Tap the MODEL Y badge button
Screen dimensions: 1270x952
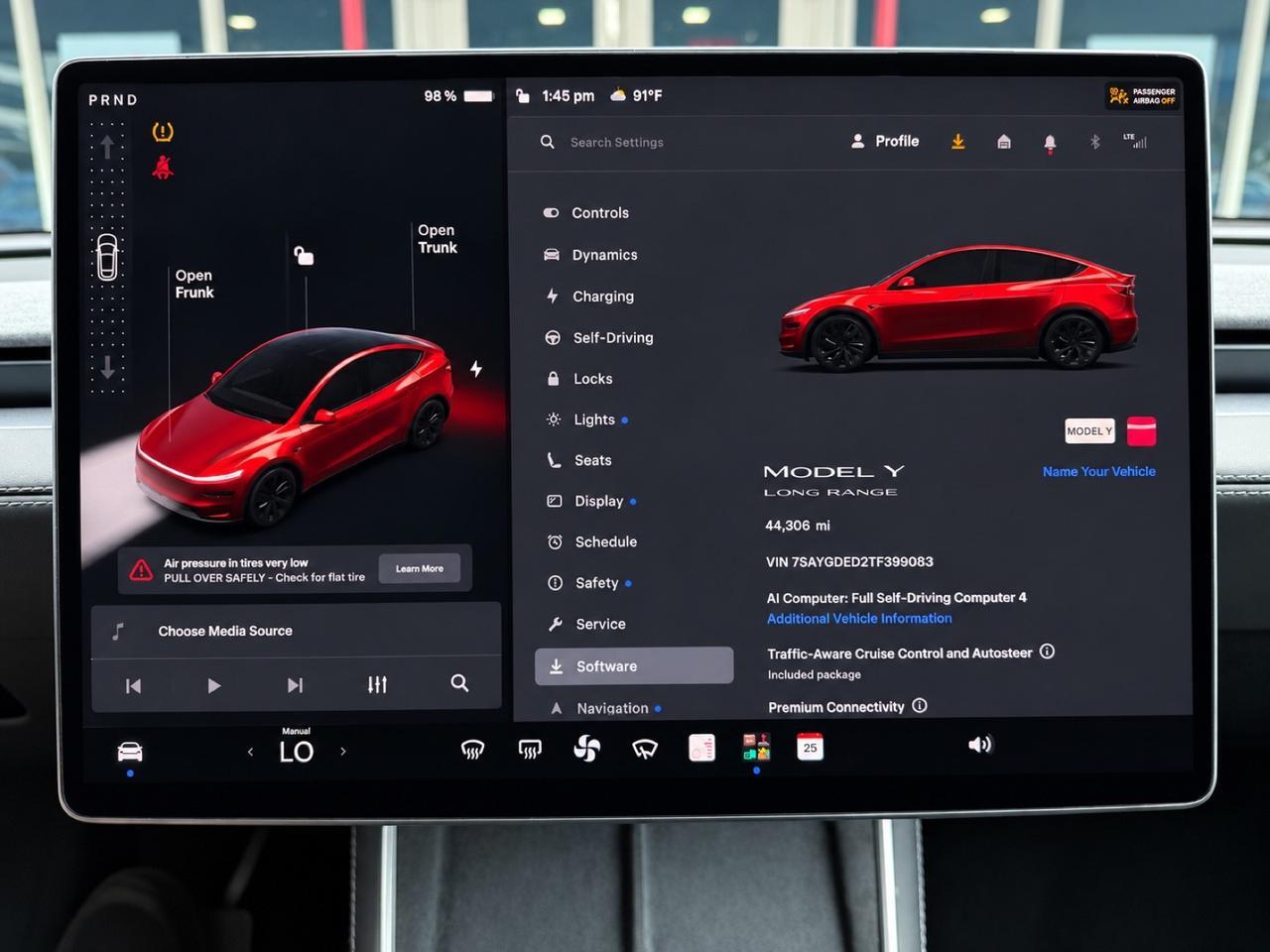coord(1089,431)
